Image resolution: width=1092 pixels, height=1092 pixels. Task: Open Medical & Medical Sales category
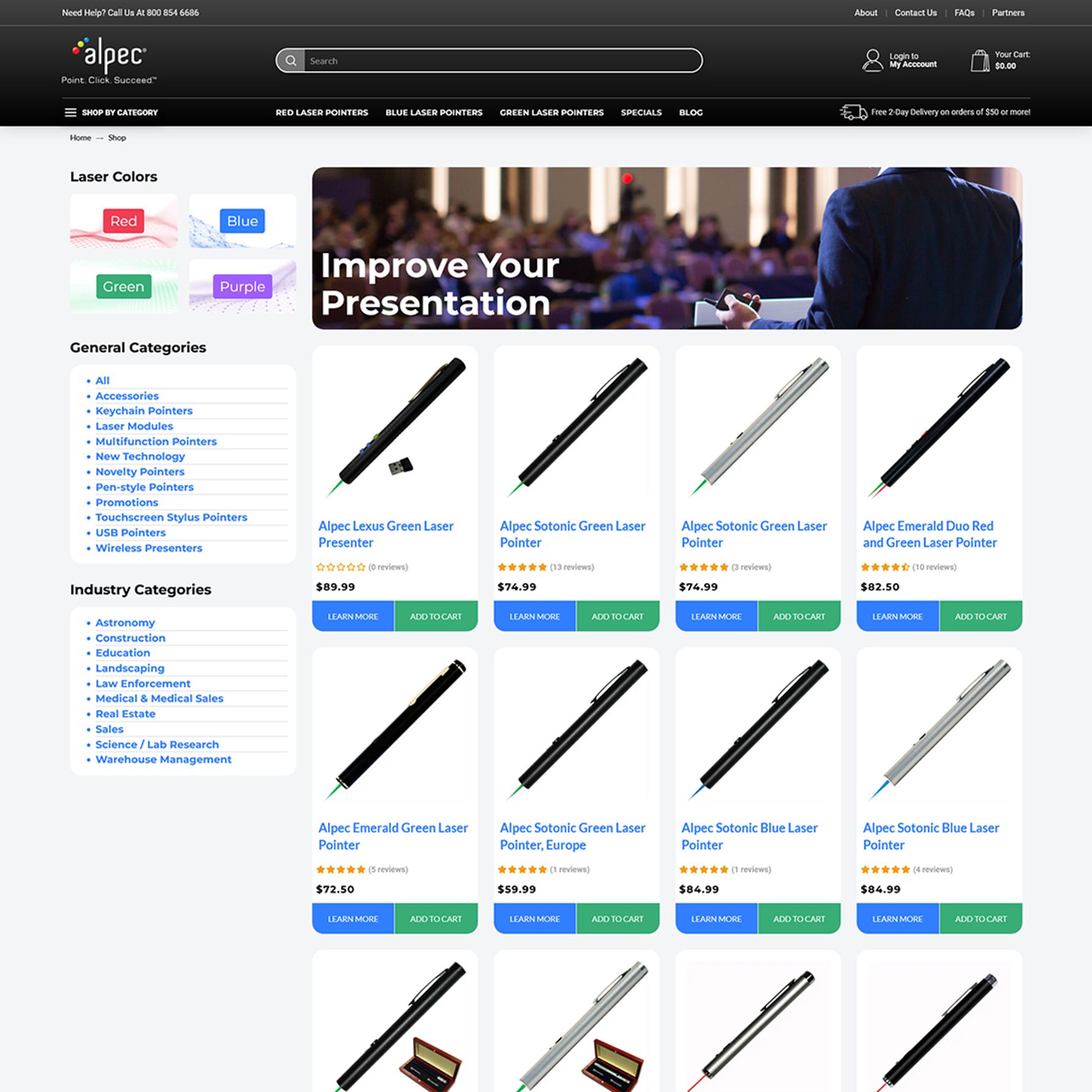(159, 698)
